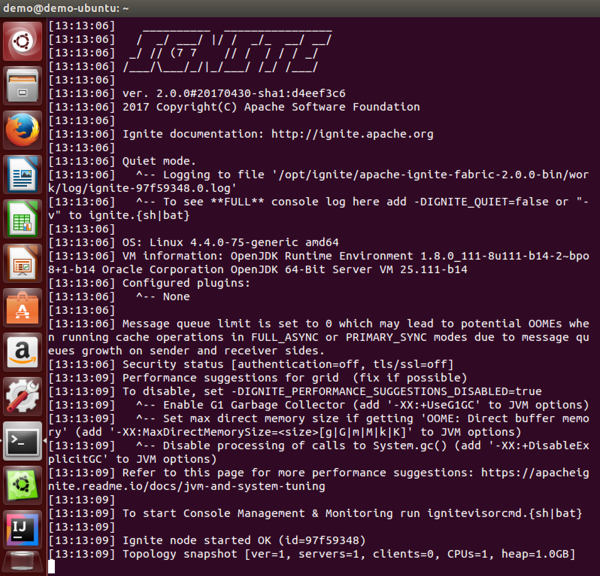Switch to the Terminal launcher icon
Viewport: 600px width, 576px height.
[22, 441]
